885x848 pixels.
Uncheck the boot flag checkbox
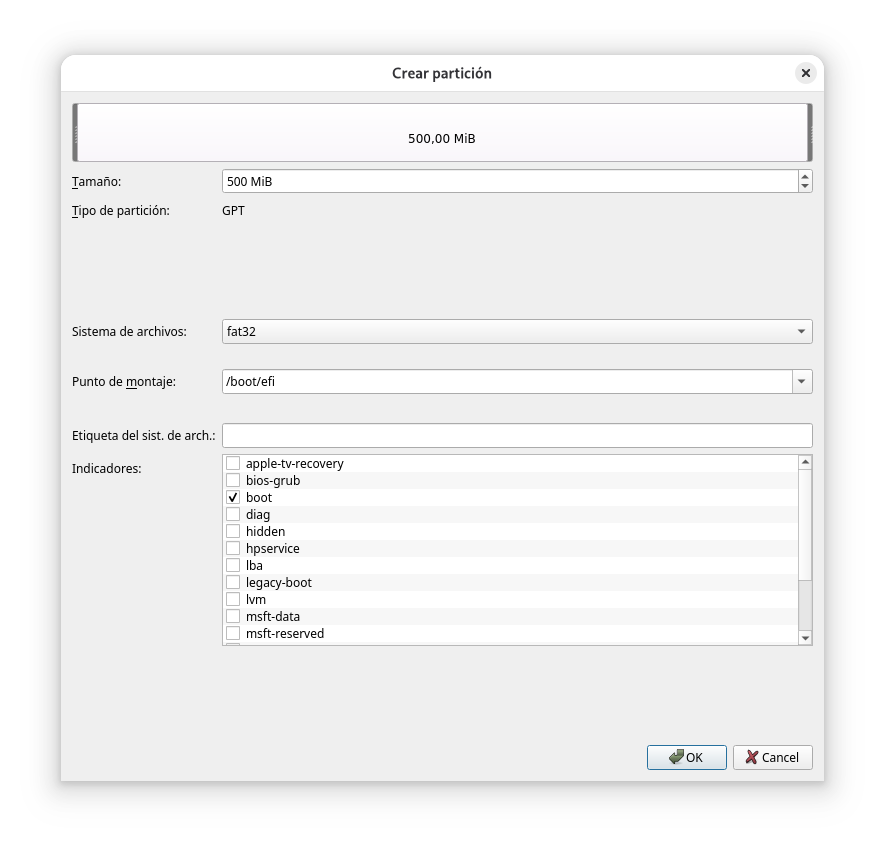pyautogui.click(x=233, y=497)
